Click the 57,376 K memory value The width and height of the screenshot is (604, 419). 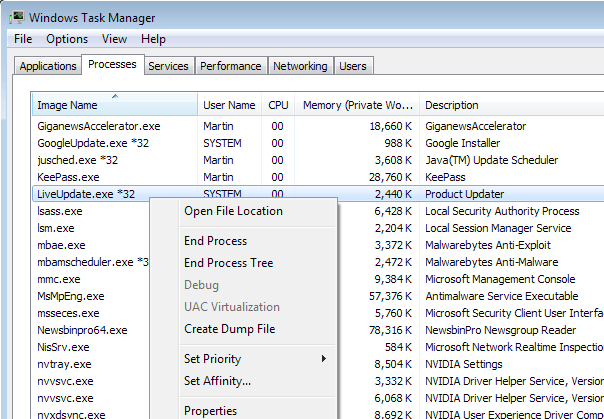(x=390, y=296)
